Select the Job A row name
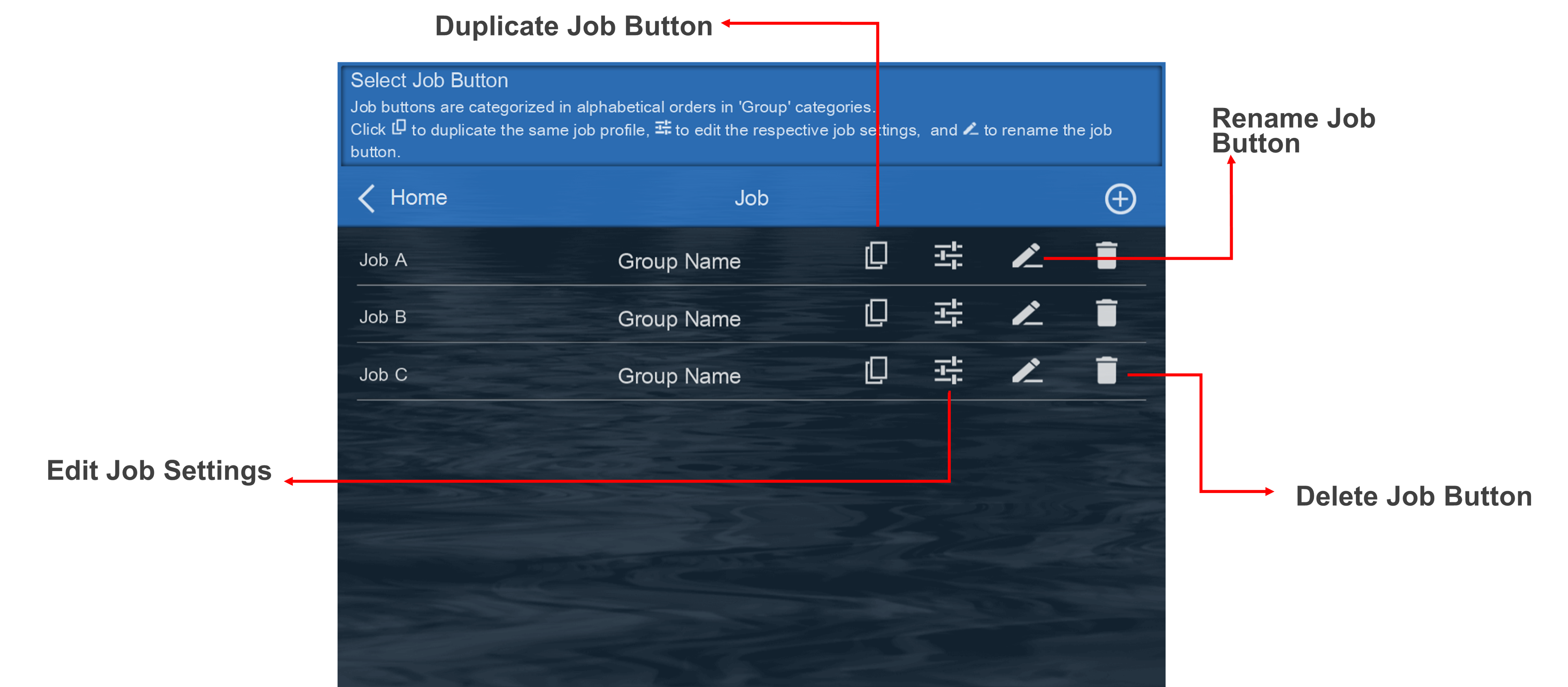 click(x=383, y=260)
